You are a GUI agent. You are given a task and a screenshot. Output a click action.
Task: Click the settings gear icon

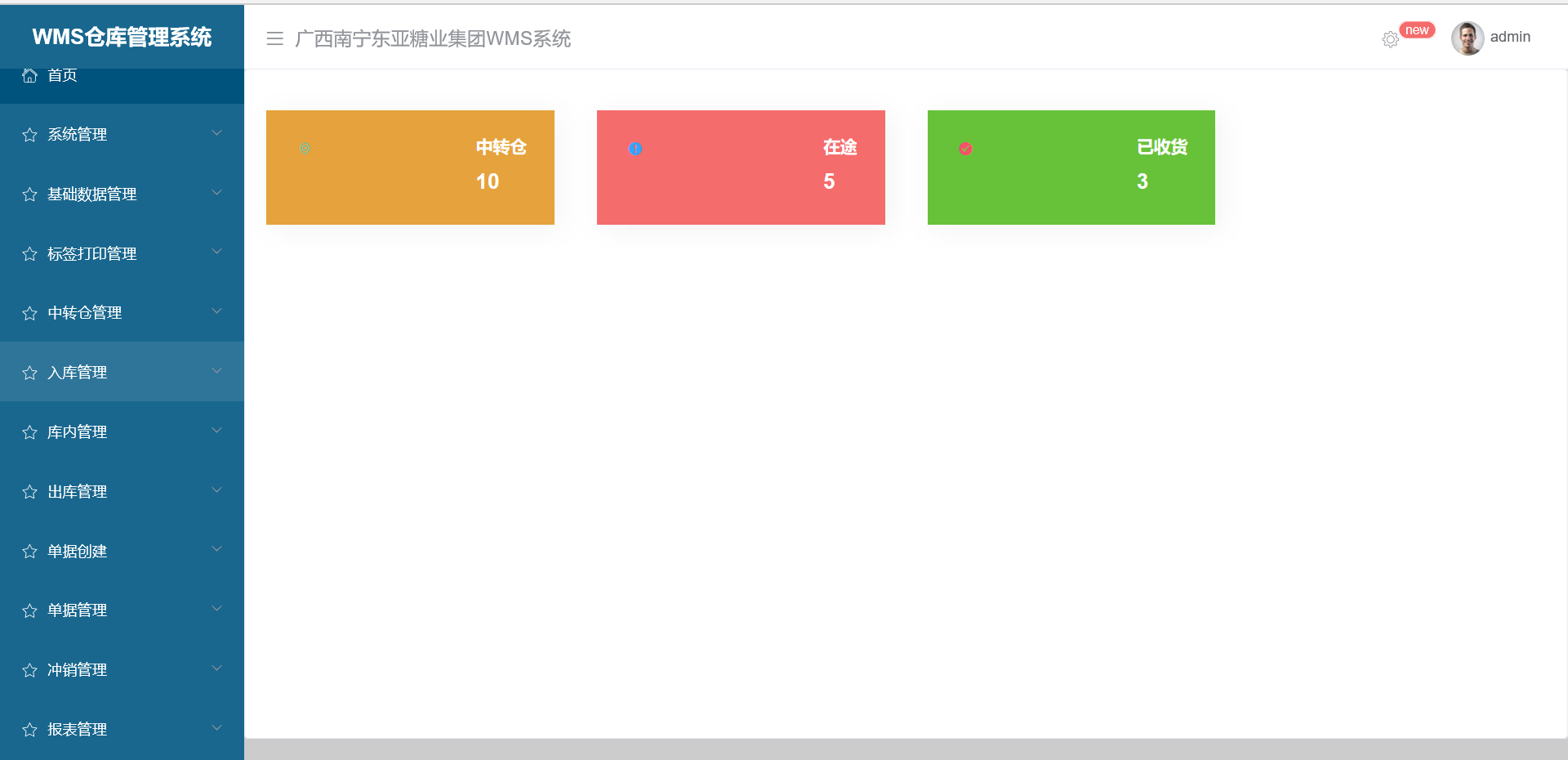tap(1391, 39)
